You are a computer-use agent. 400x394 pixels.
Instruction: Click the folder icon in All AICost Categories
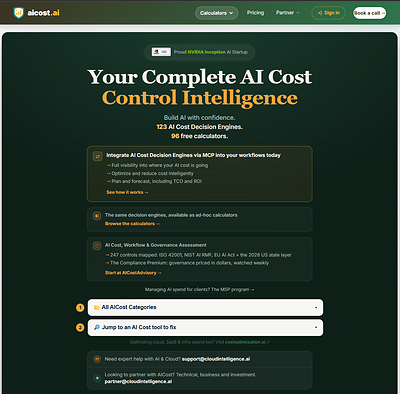97,307
